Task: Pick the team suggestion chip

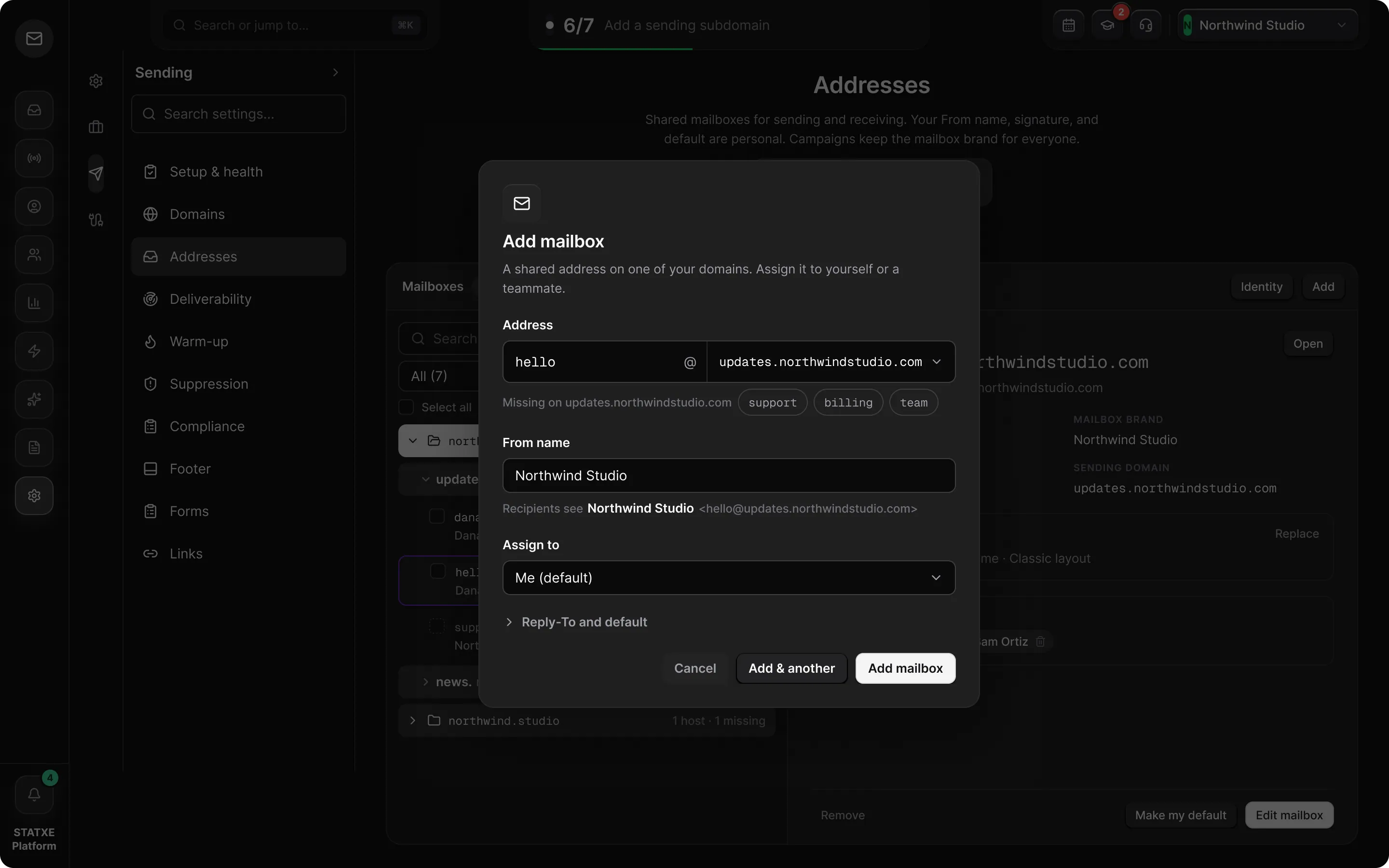Action: pyautogui.click(x=914, y=403)
